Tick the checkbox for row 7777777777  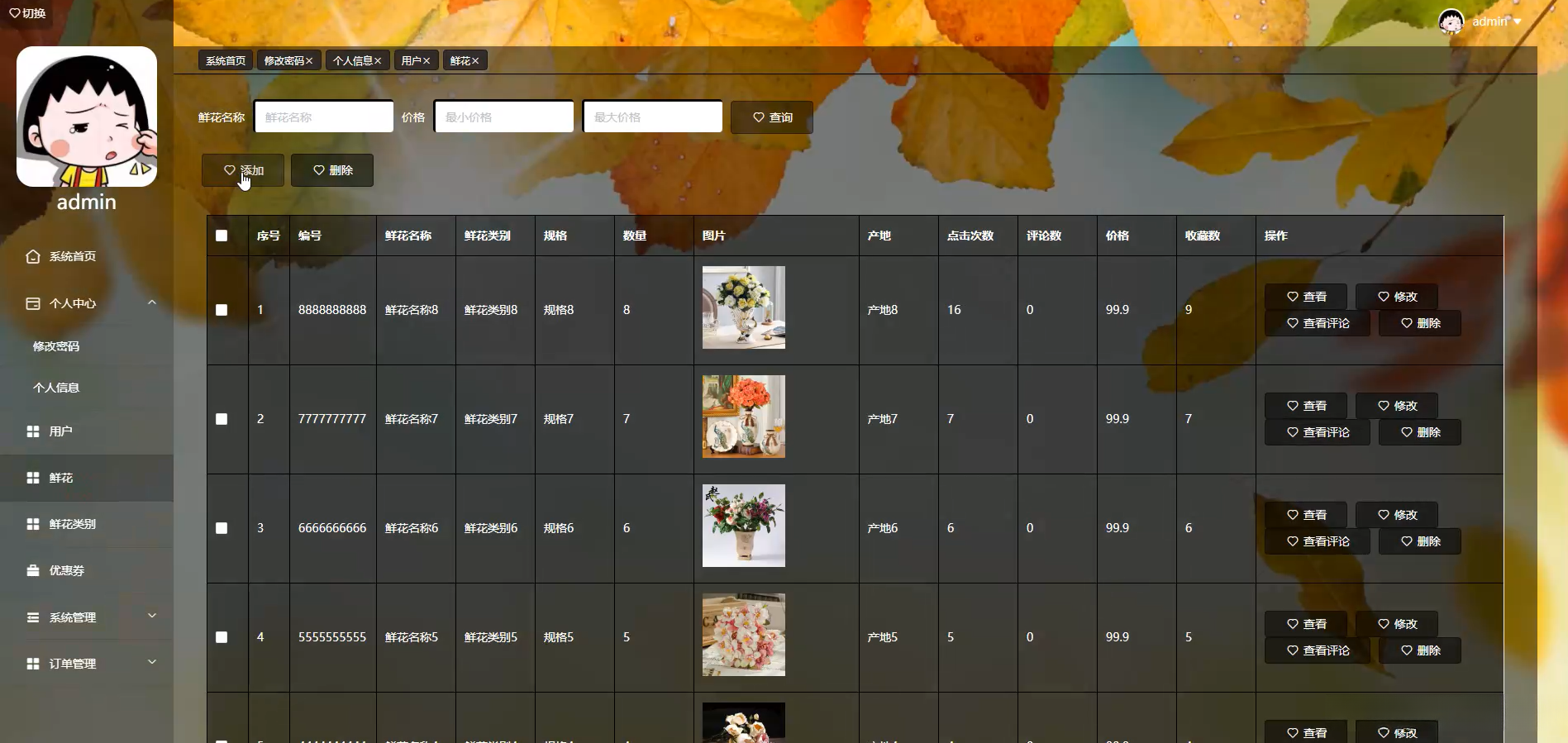[222, 419]
